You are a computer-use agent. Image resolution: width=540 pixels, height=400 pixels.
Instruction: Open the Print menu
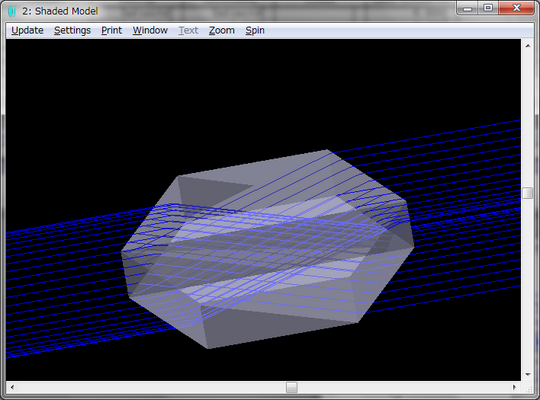click(x=111, y=31)
